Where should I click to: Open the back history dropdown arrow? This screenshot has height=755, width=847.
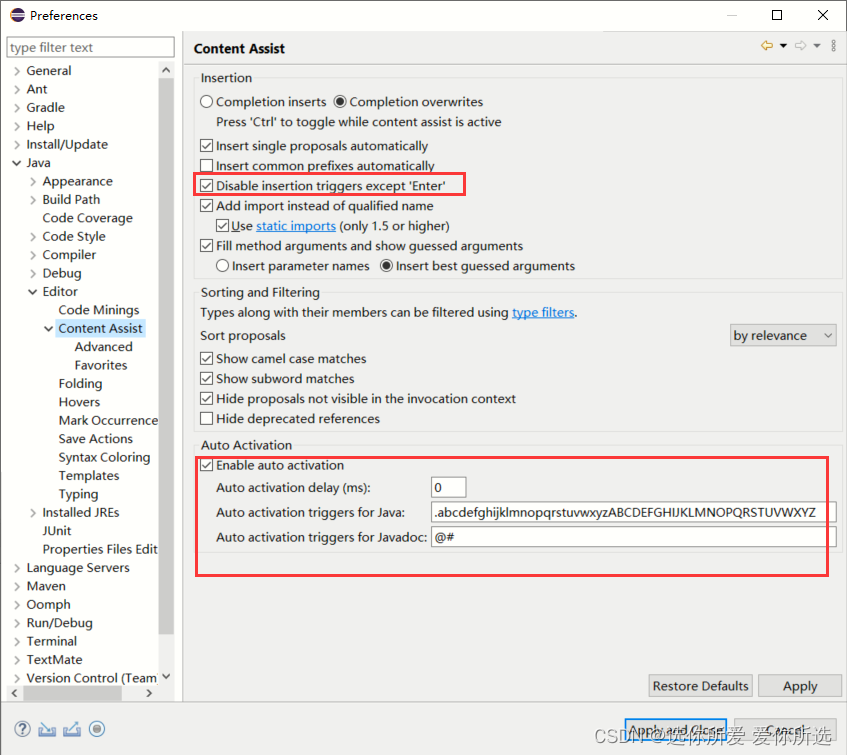tap(783, 46)
